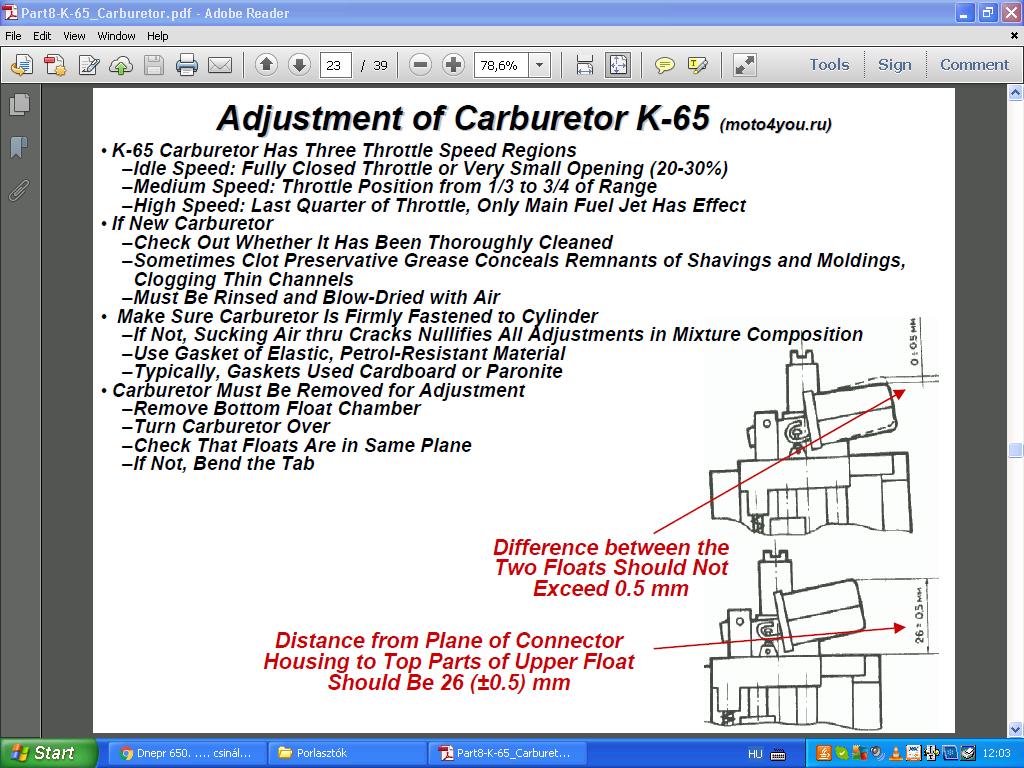Zoom in using the plus button
1024x768 pixels.
453,65
